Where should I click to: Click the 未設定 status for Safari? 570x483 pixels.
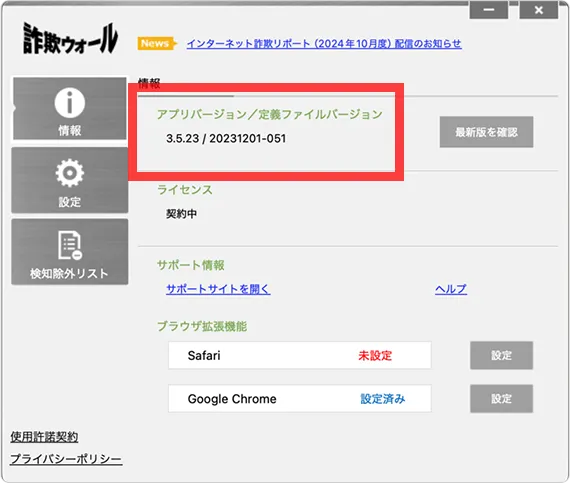(x=375, y=355)
